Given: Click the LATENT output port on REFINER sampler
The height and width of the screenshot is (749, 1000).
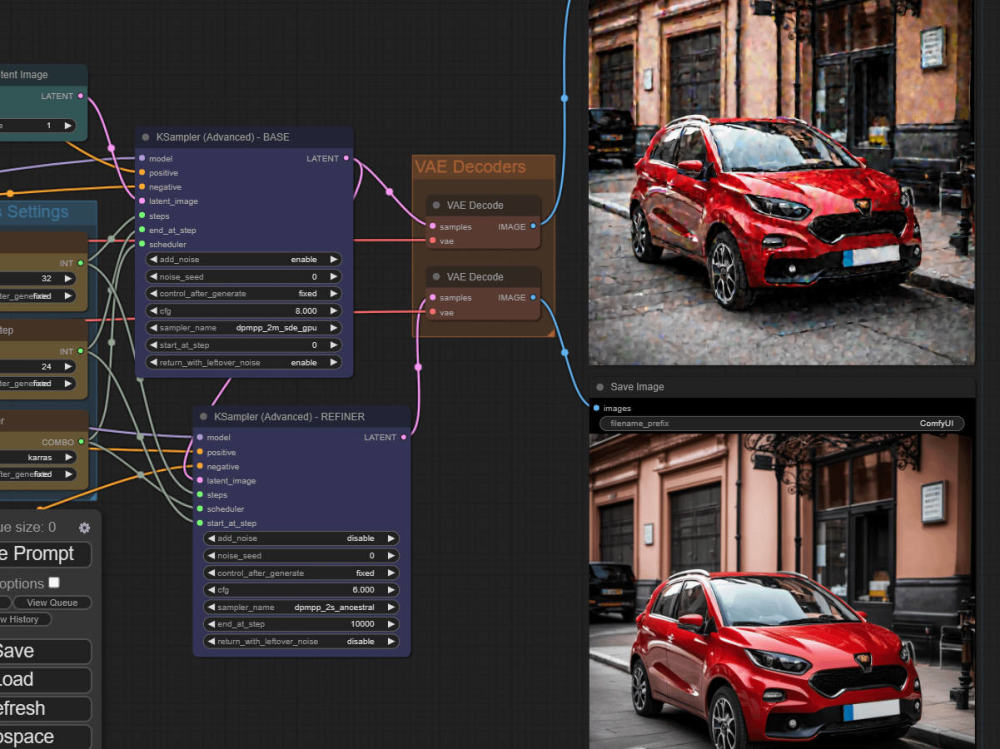Looking at the screenshot, I should pos(404,437).
